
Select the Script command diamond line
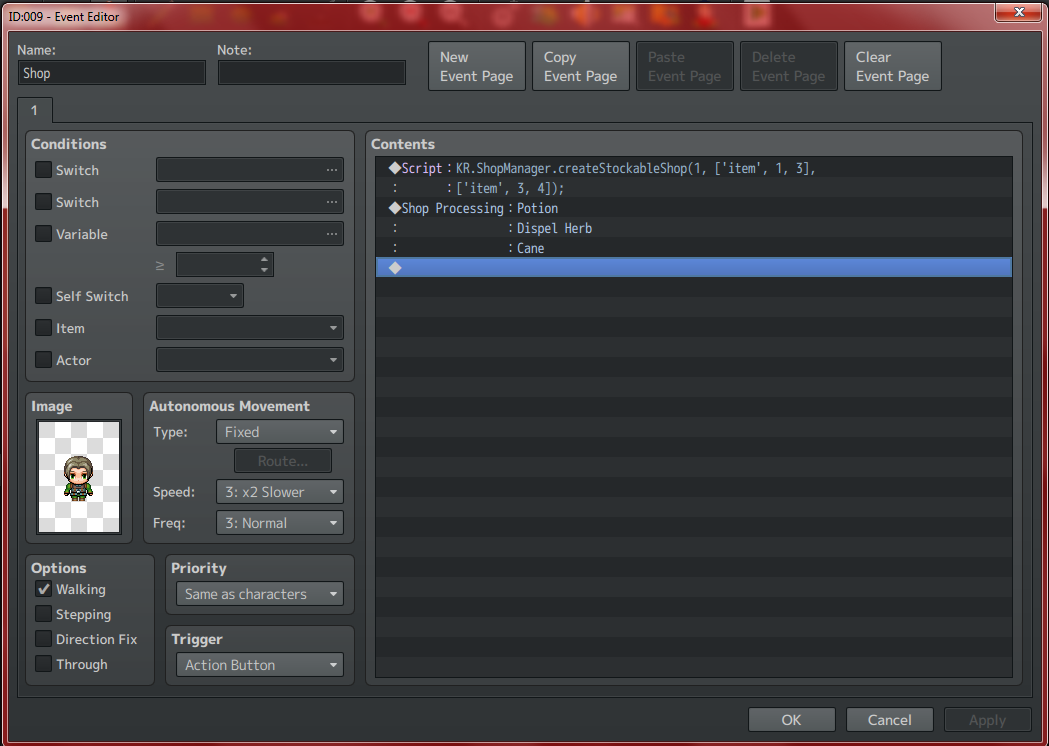[x=693, y=169]
